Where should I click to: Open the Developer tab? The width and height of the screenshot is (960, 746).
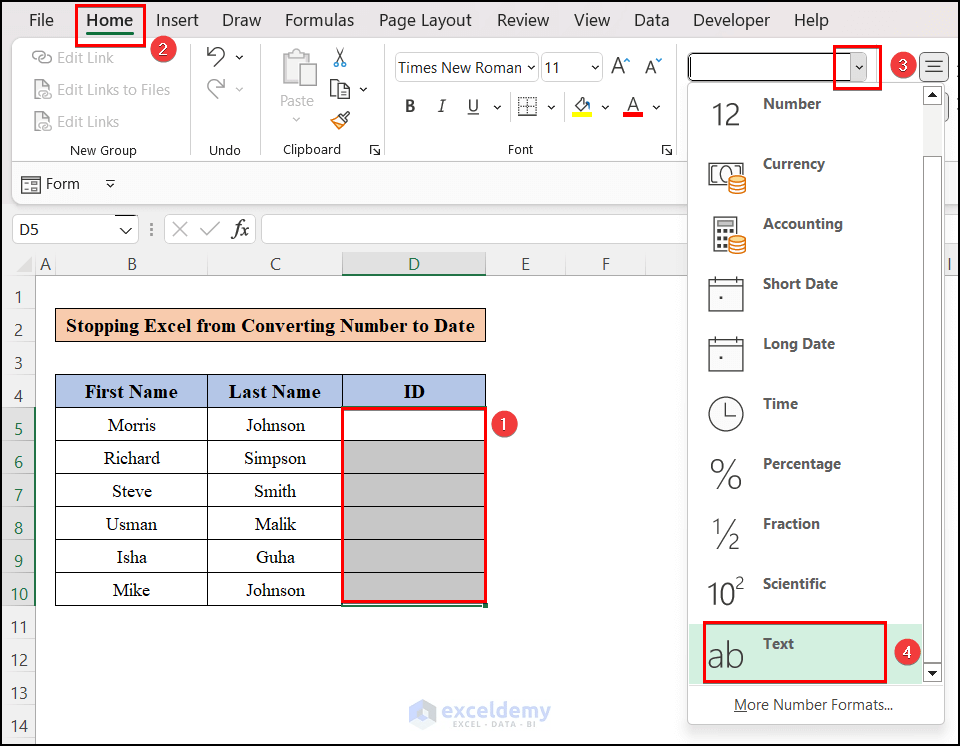click(731, 19)
